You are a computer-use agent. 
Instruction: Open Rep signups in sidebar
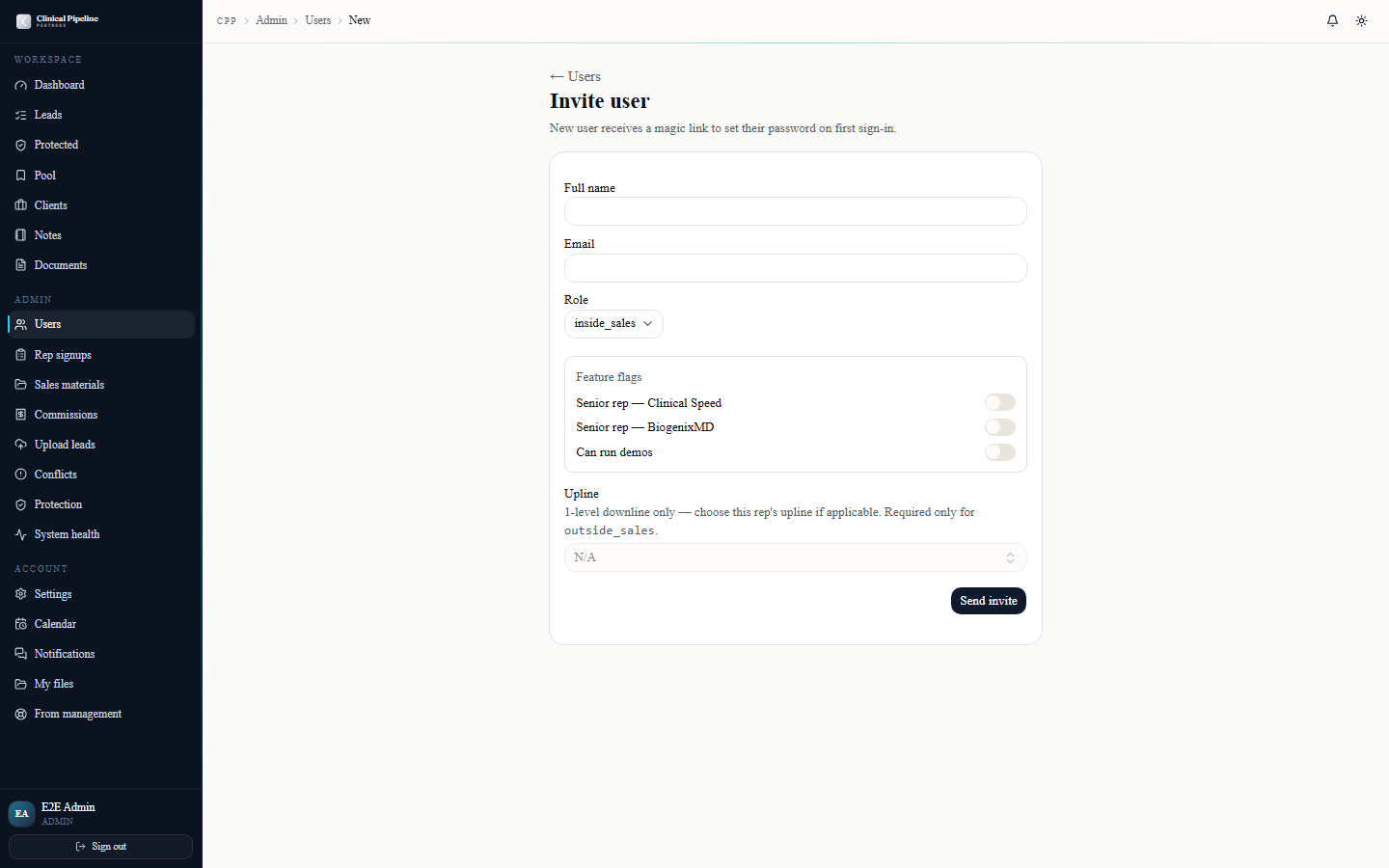101,355
